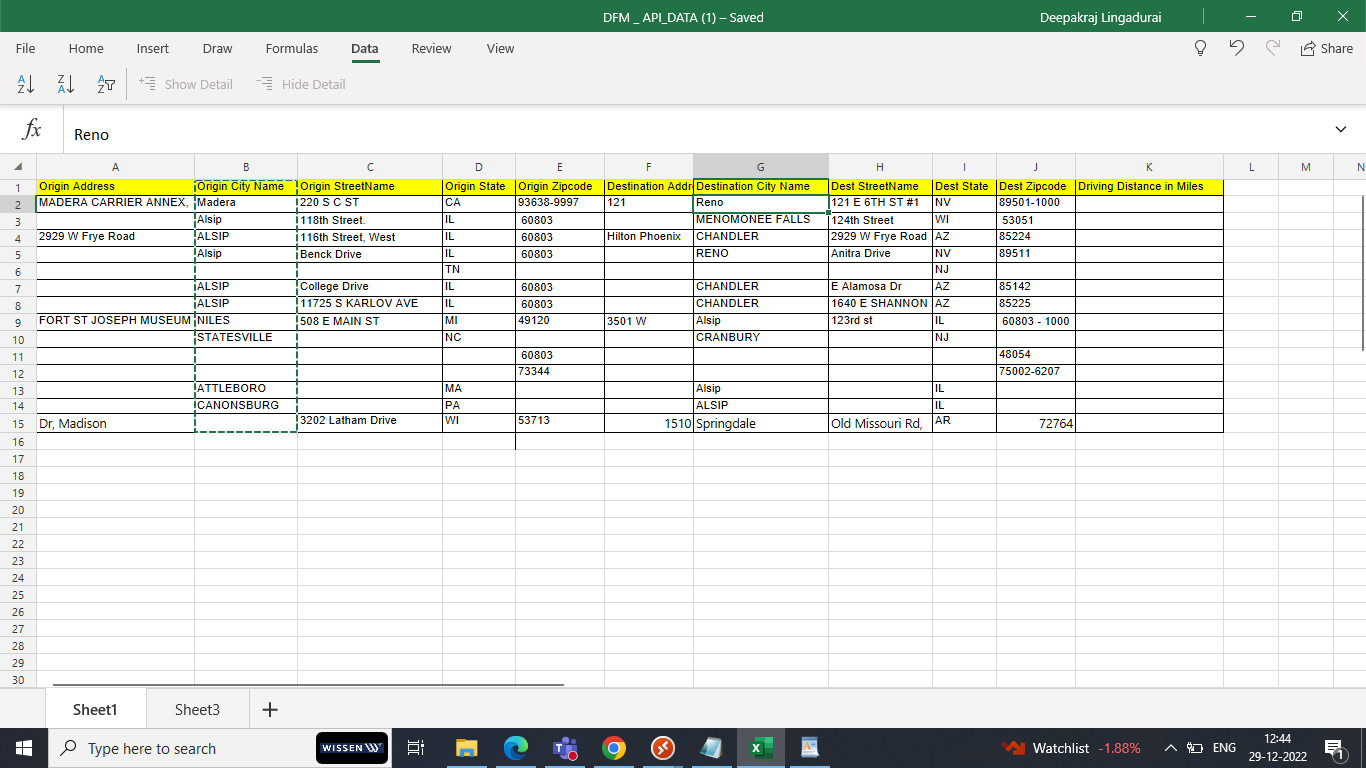1366x768 pixels.
Task: Select the MENOMONEE FALLS cell
Action: (x=761, y=220)
